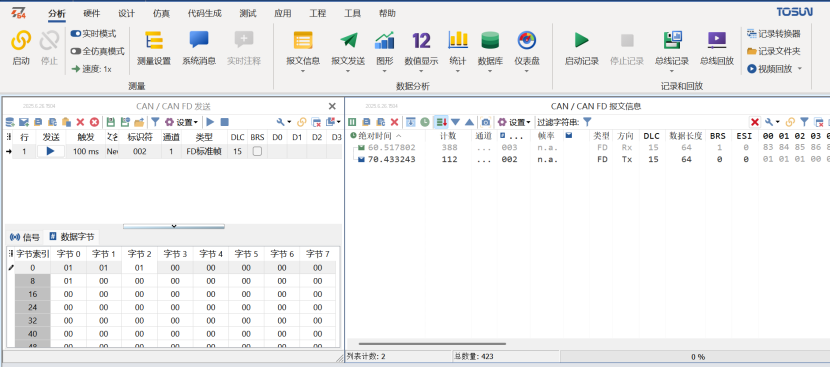Open the 硬件 ribbon tab

(x=92, y=13)
